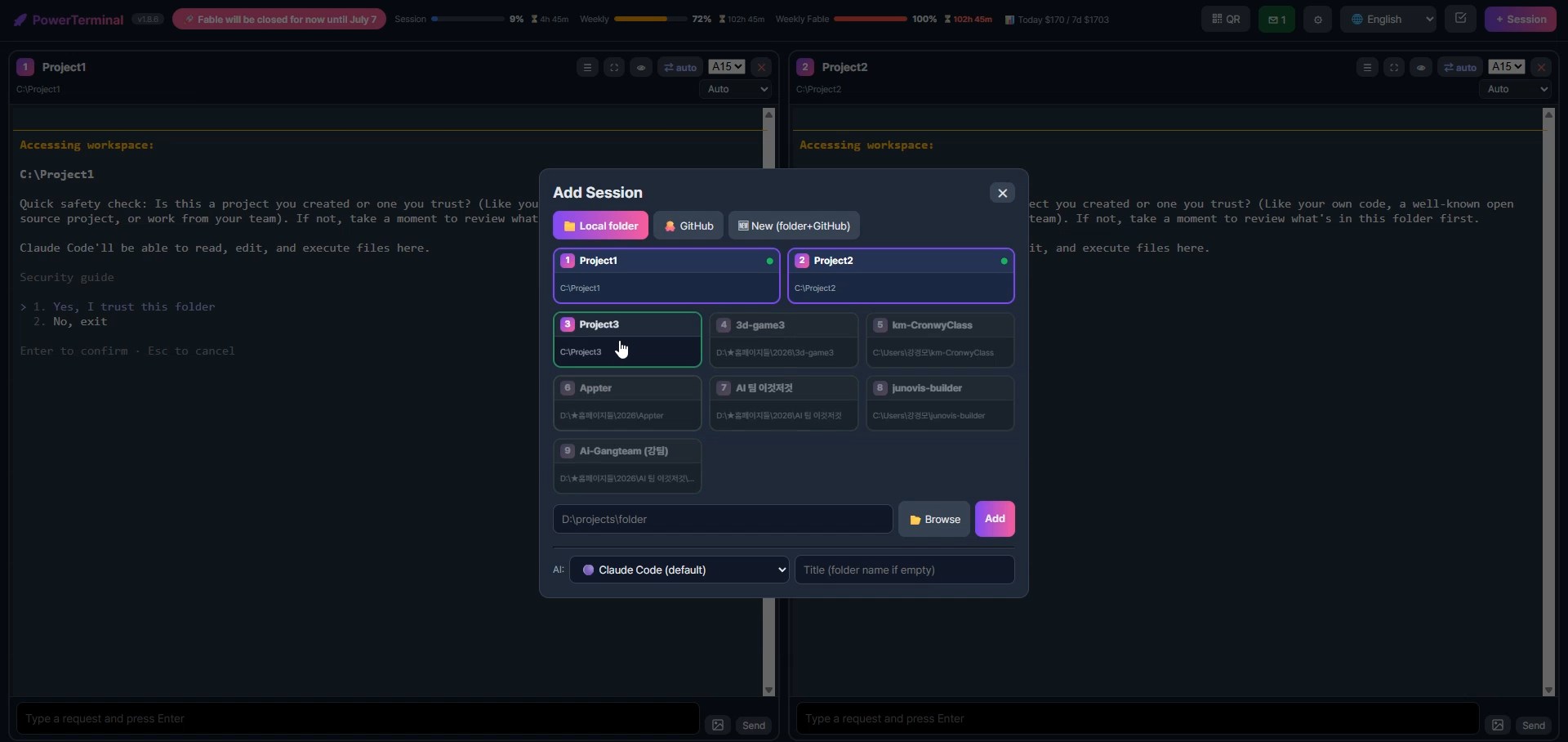This screenshot has height=742, width=1568.
Task: Select the Project2 session card
Action: pyautogui.click(x=901, y=275)
